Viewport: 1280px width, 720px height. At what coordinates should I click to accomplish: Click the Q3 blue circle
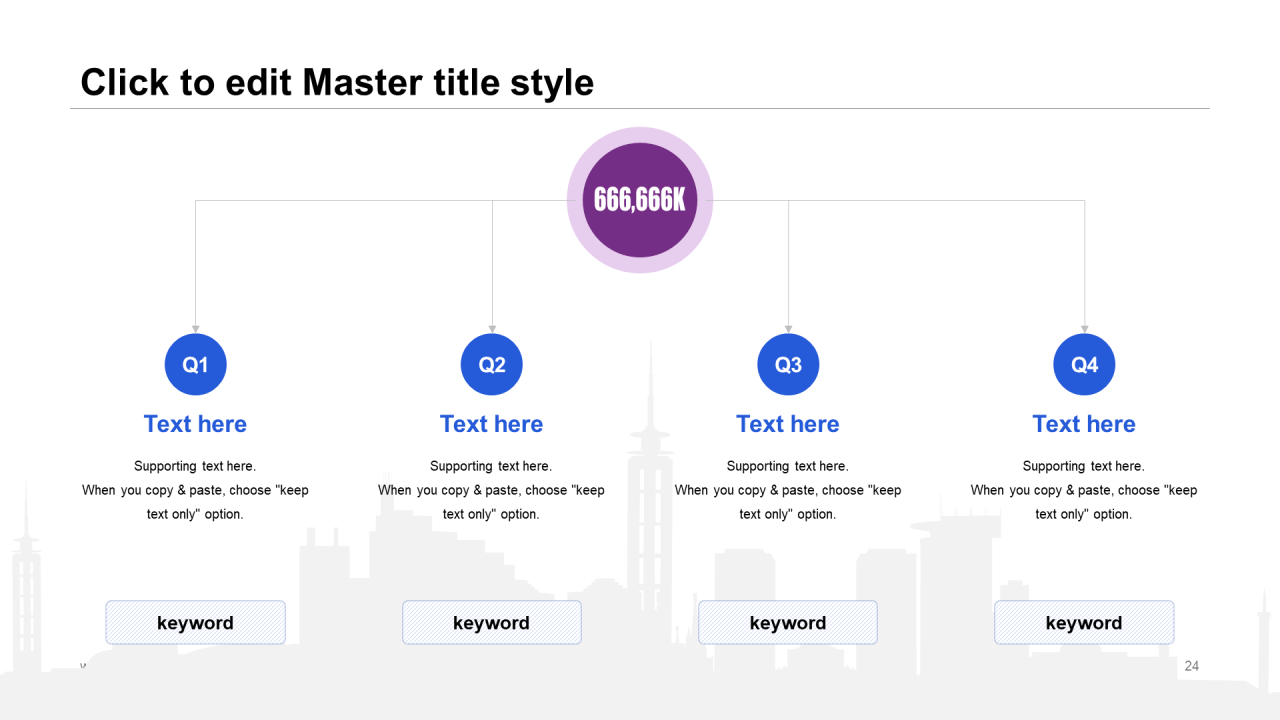[788, 365]
